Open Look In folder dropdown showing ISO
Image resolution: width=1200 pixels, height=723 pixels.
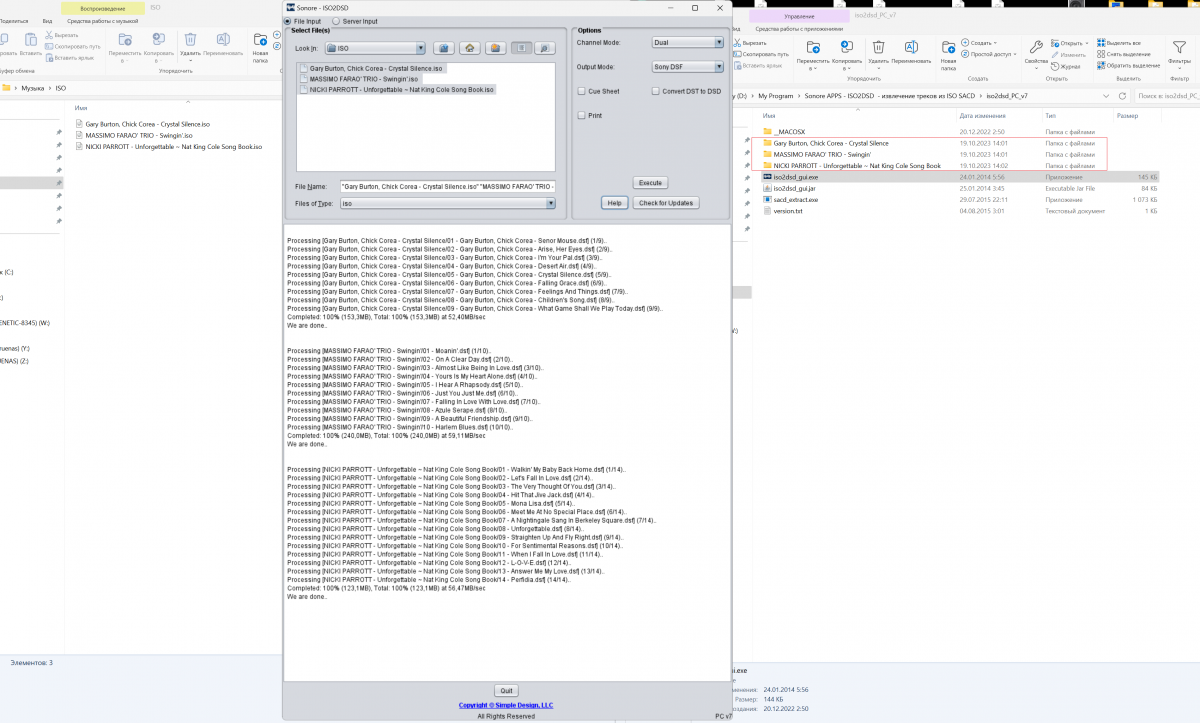pos(375,48)
